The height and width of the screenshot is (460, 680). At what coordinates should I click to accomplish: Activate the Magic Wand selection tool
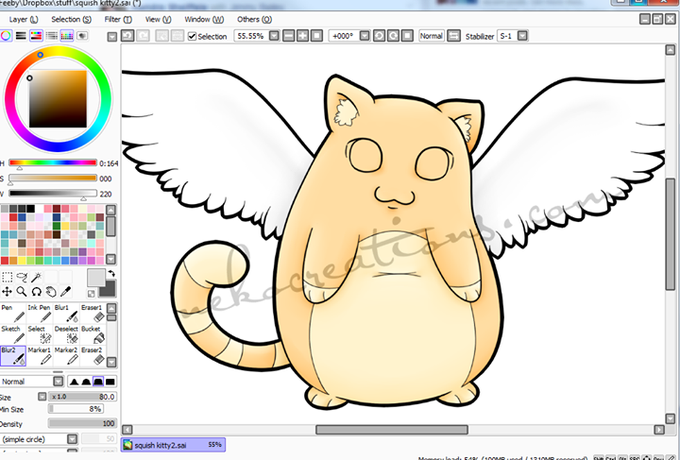36,277
